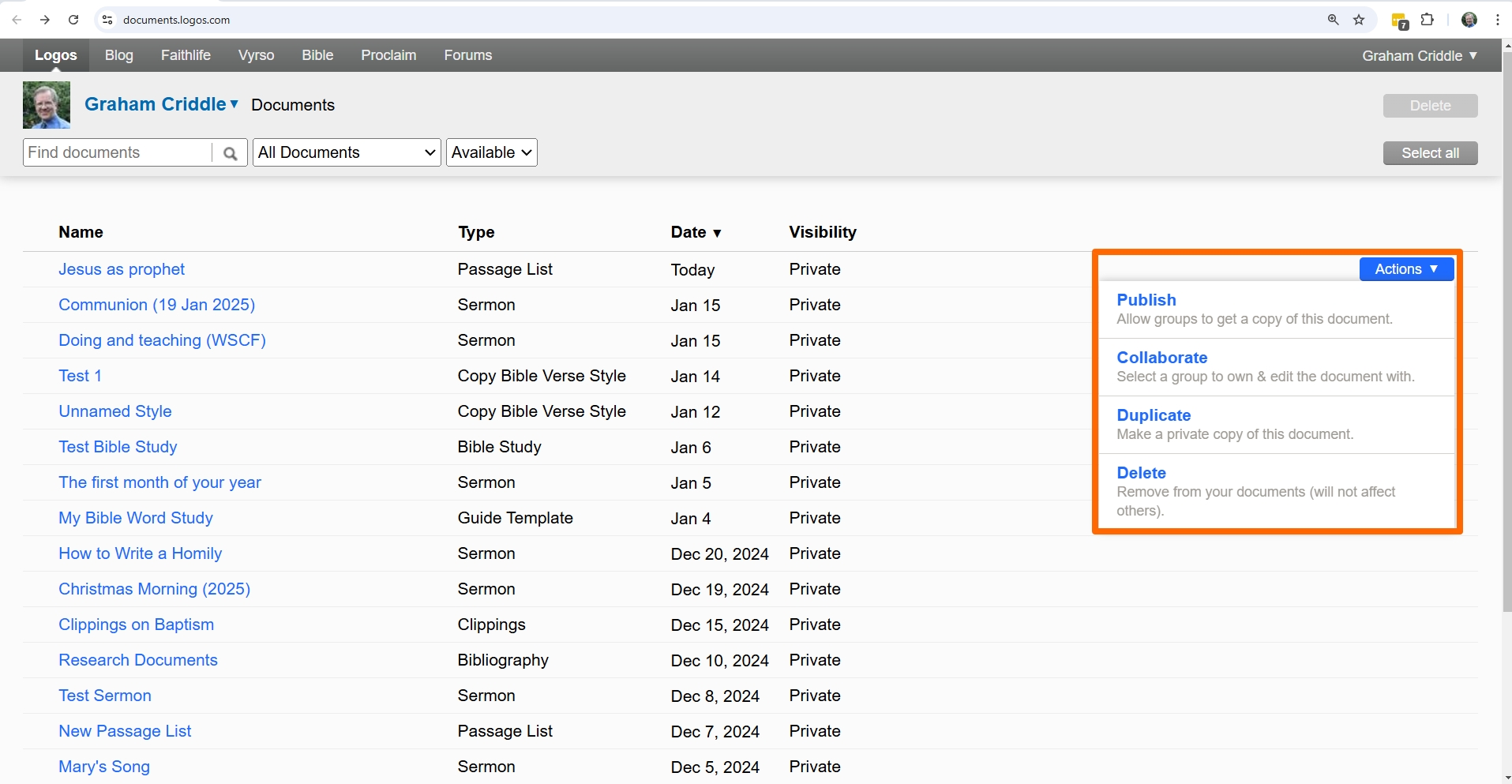Open Clippings on Baptism document
The height and width of the screenshot is (784, 1512).
[136, 625]
